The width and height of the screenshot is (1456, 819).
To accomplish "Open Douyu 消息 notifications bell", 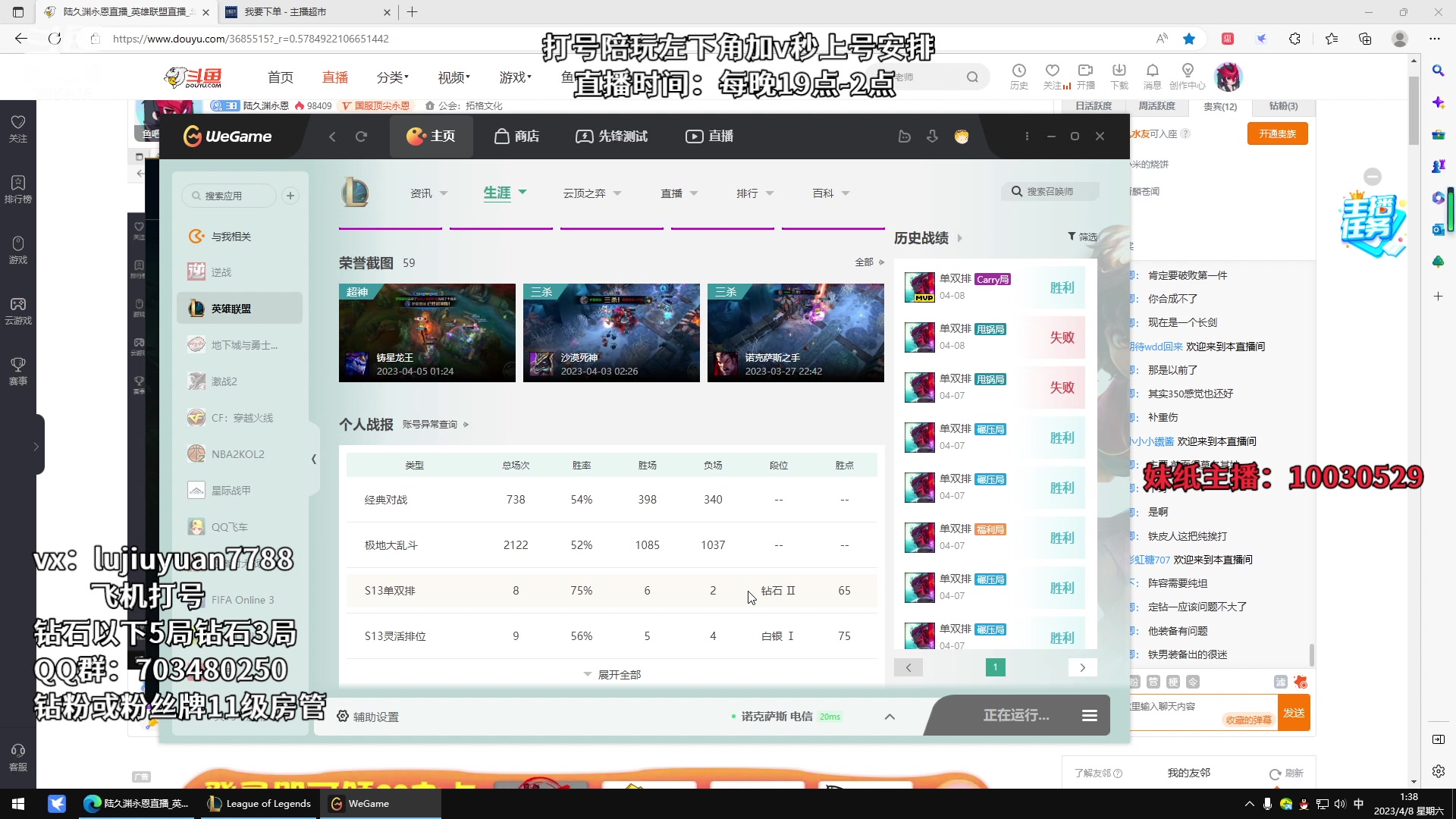I will (x=1153, y=76).
